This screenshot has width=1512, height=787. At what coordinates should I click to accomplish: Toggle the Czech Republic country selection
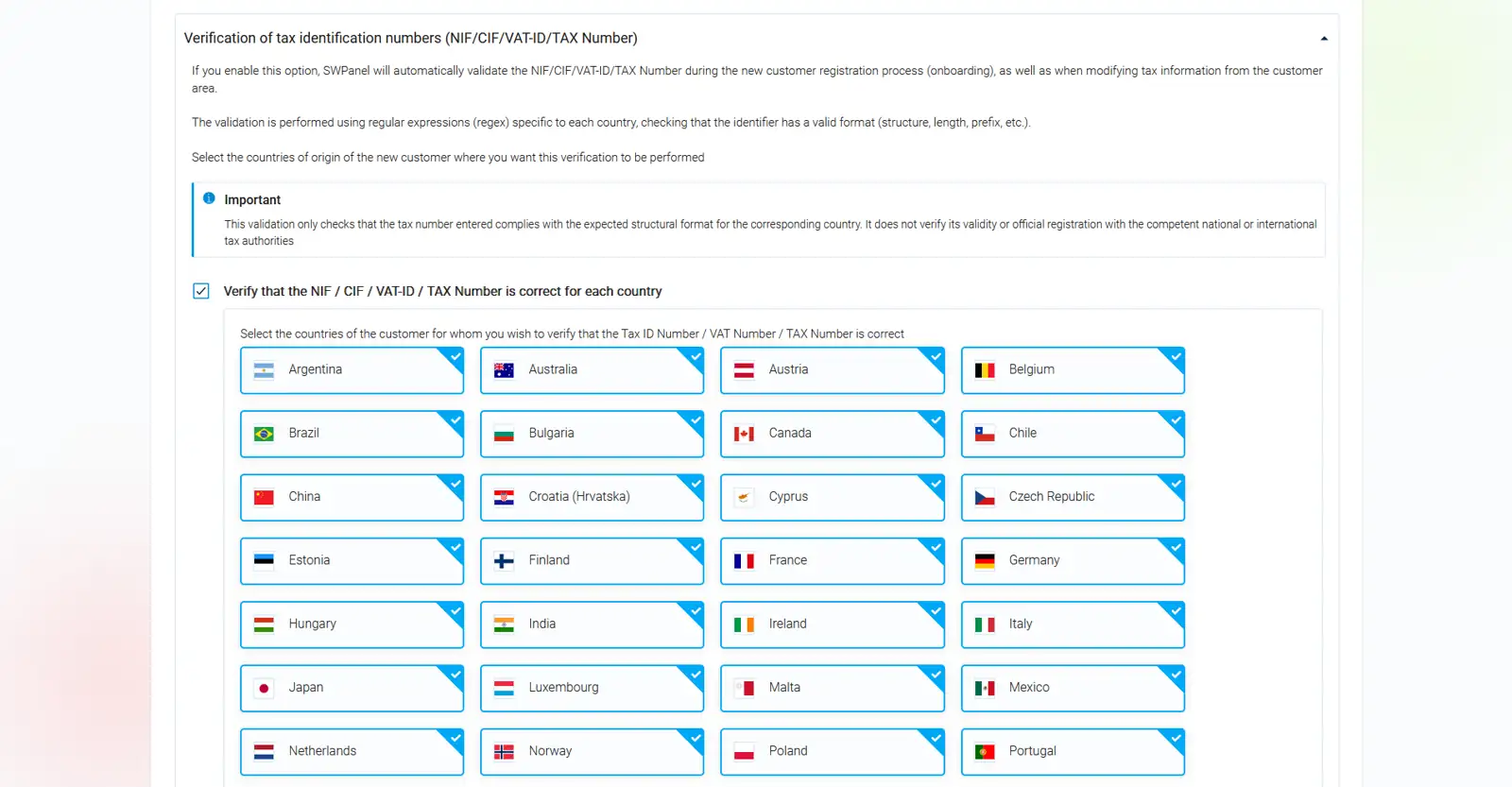[x=1072, y=497]
